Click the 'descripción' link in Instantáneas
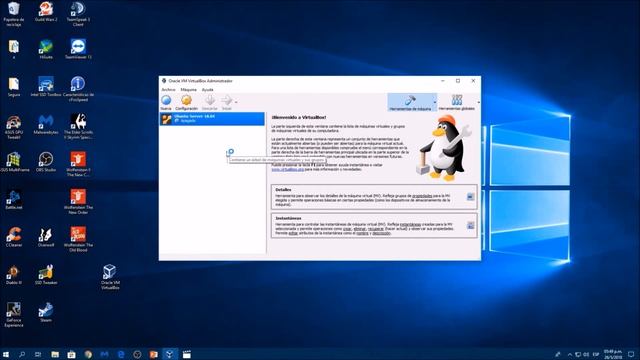Image resolution: width=640 pixels, height=360 pixels. point(381,233)
